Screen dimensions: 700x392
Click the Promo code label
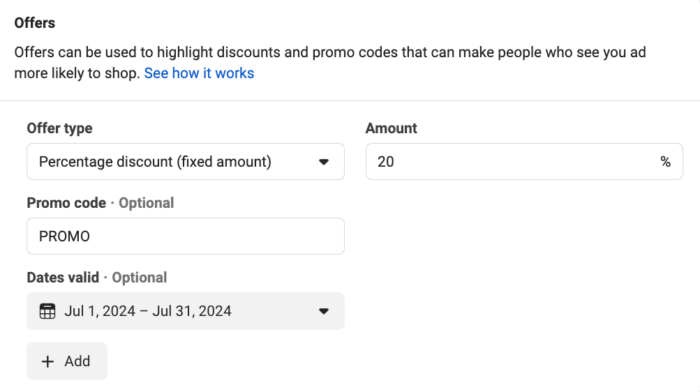[x=67, y=203]
